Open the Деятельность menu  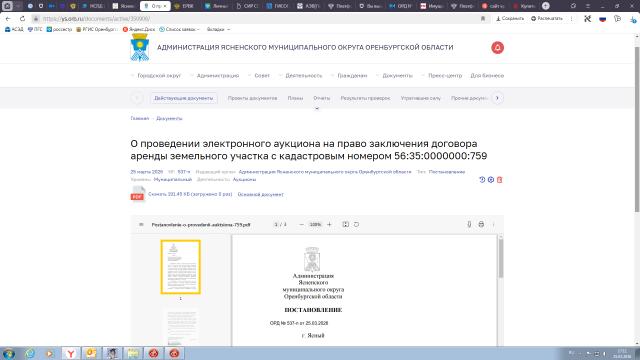tap(304, 76)
